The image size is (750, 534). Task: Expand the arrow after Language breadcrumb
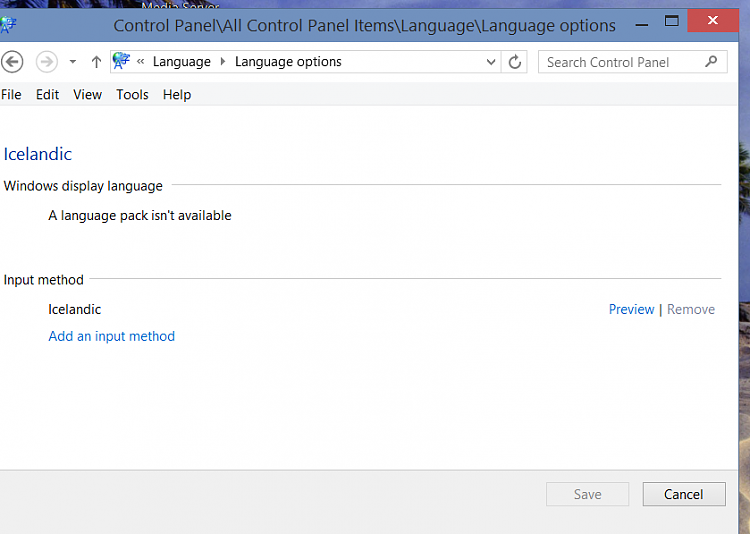click(x=223, y=62)
